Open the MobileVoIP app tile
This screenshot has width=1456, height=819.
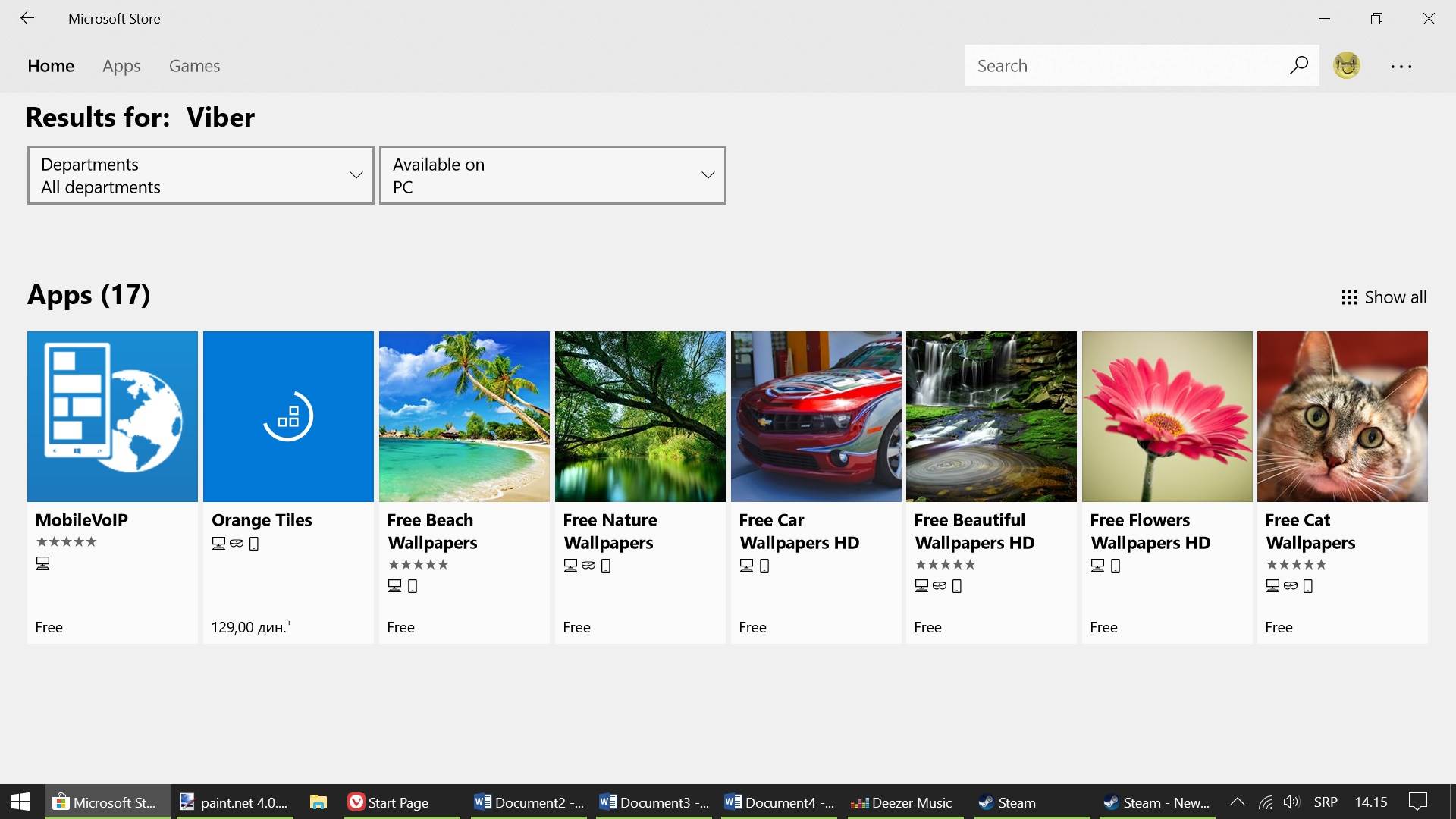(112, 416)
